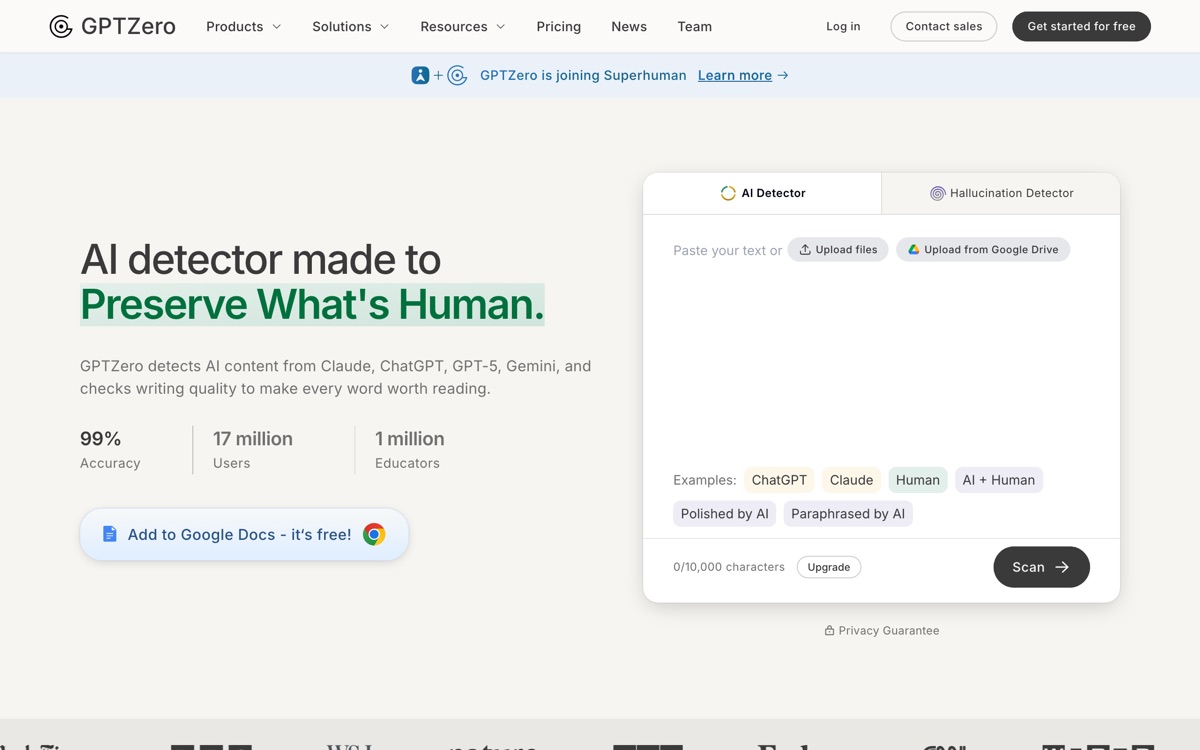Open the Resources dropdown
This screenshot has height=750, width=1200.
pos(463,27)
